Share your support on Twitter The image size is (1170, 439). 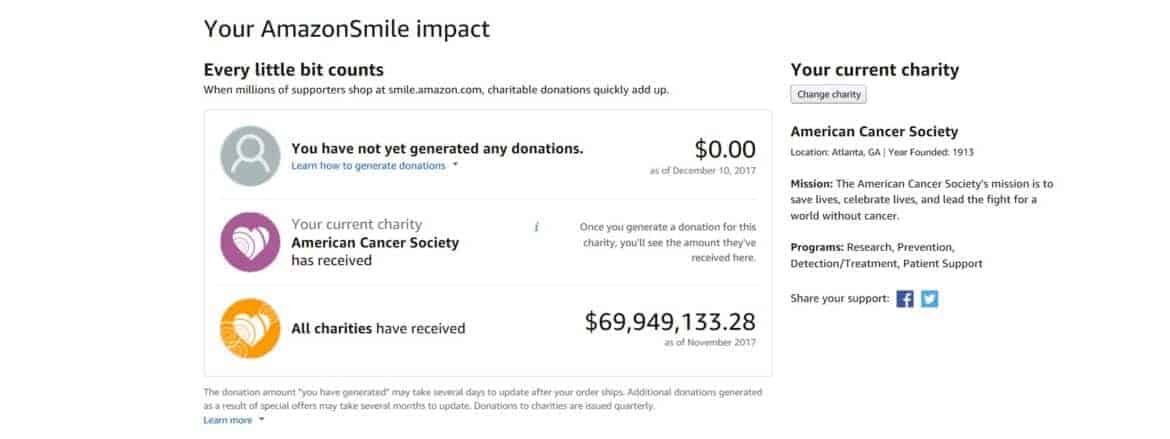(x=930, y=298)
